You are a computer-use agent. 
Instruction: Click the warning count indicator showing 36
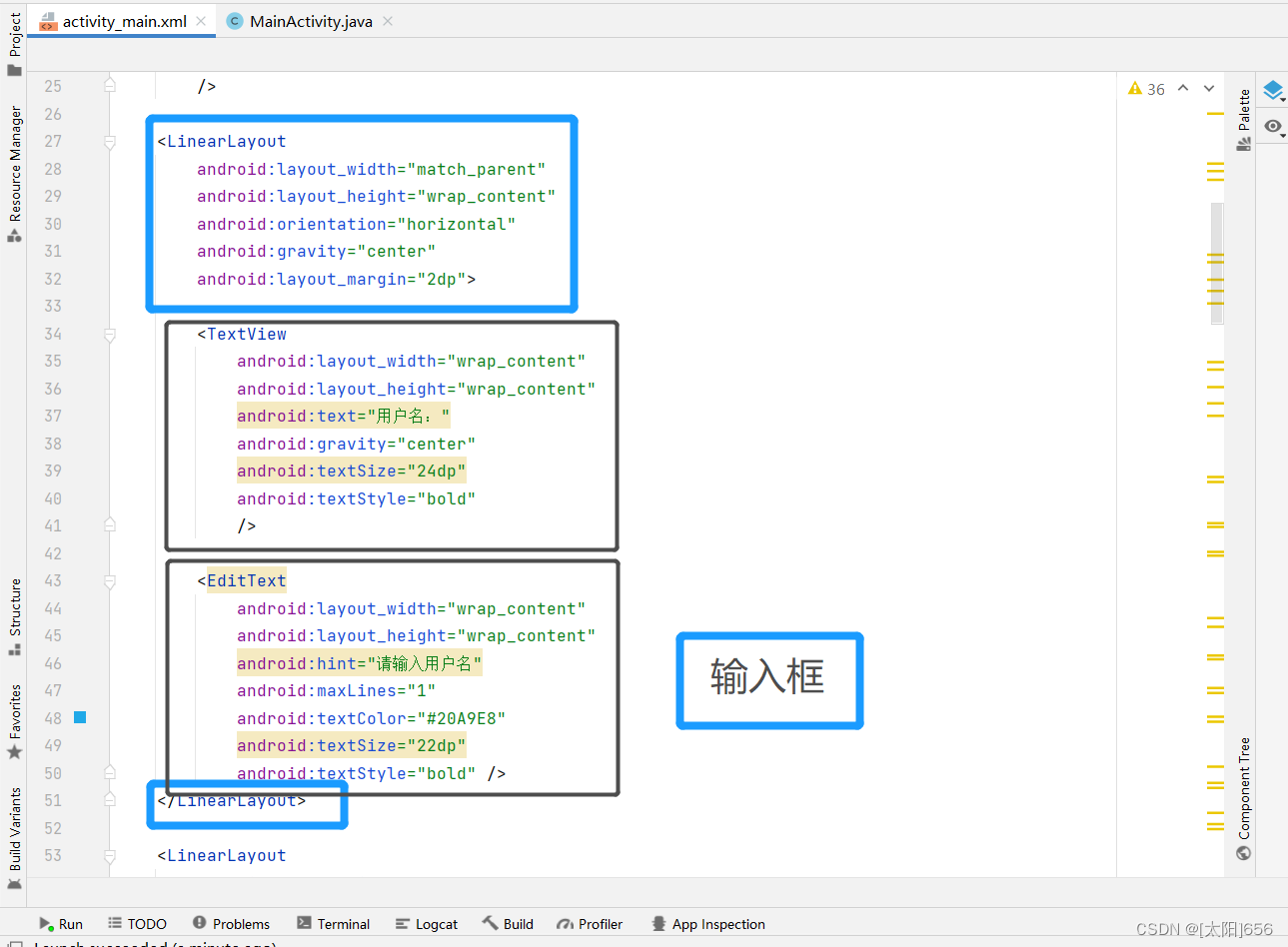[x=1146, y=89]
